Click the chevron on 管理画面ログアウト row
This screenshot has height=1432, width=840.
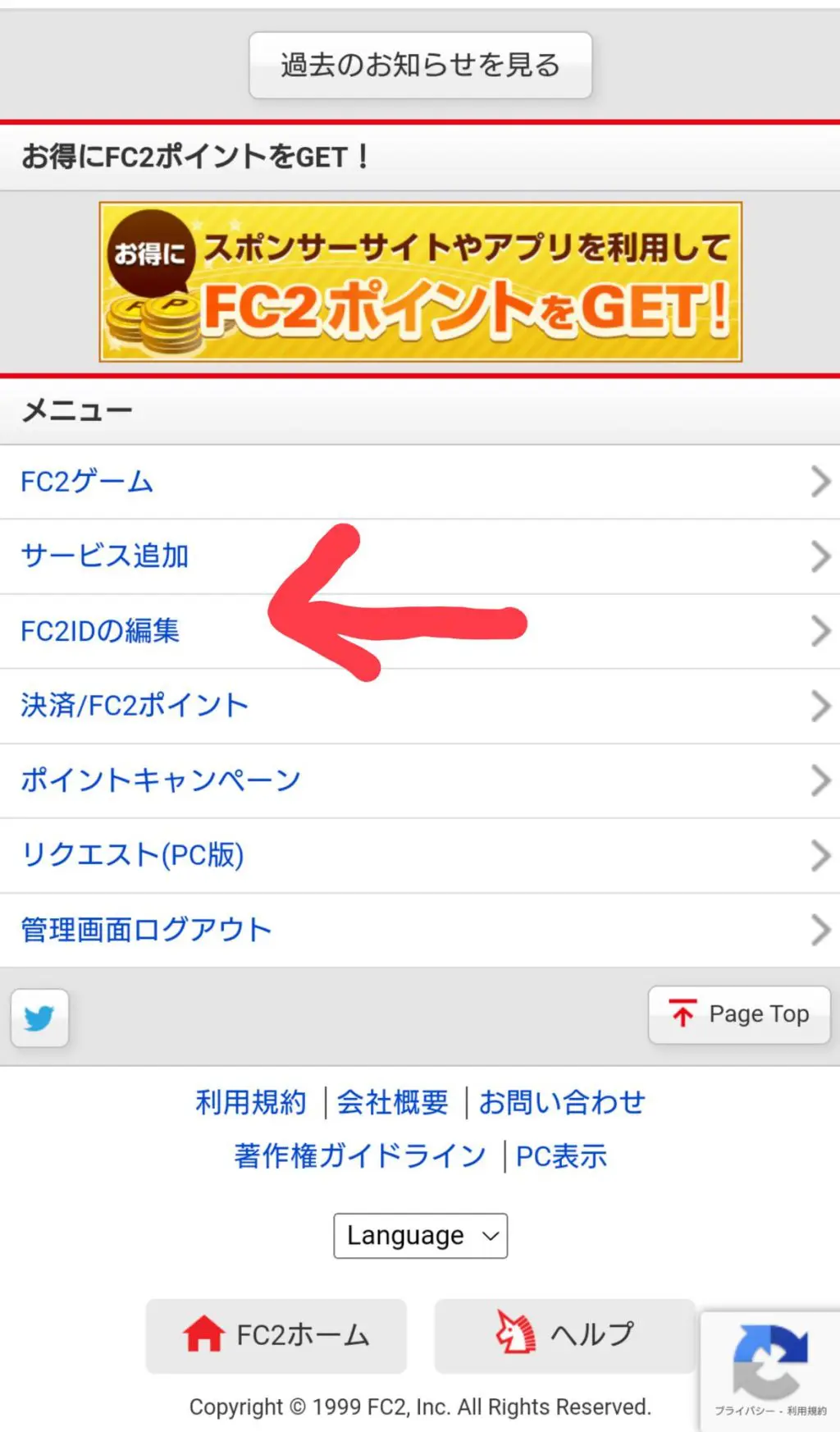coord(820,930)
